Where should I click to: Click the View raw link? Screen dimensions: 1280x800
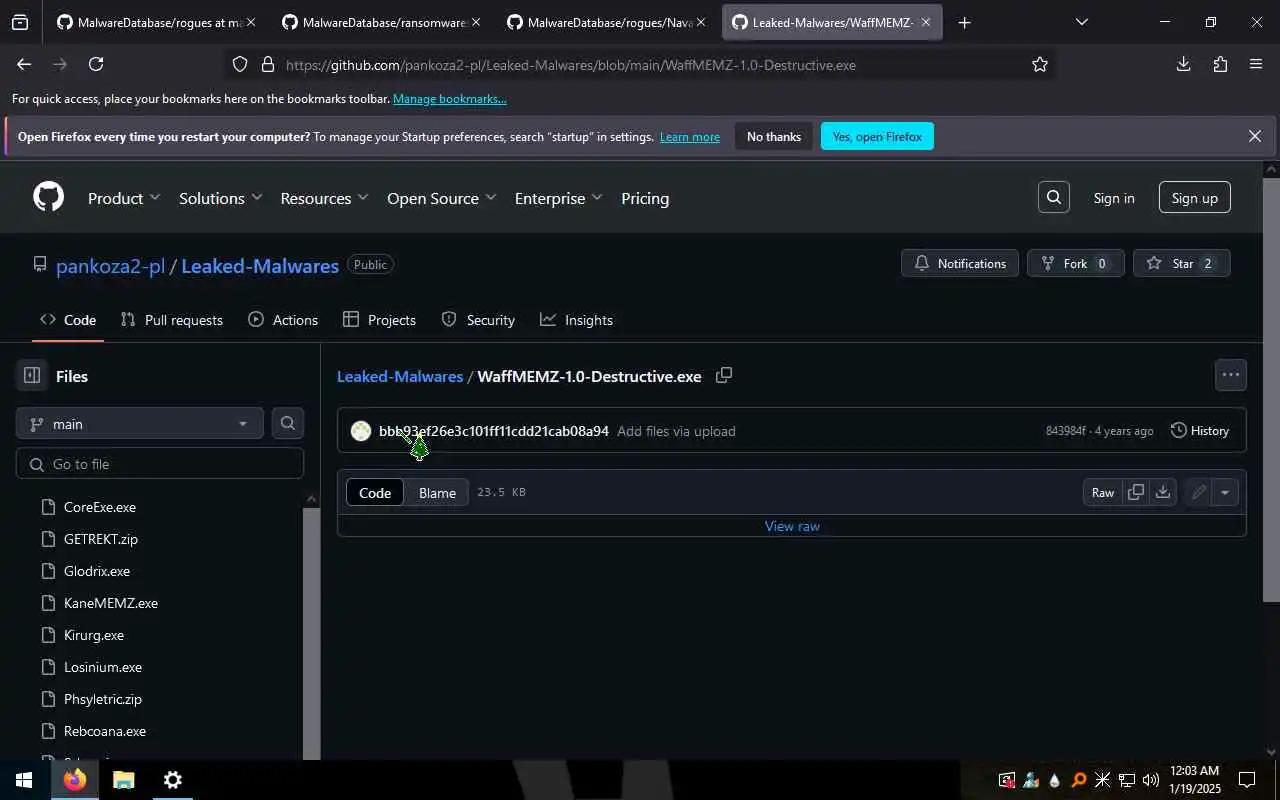(x=792, y=526)
